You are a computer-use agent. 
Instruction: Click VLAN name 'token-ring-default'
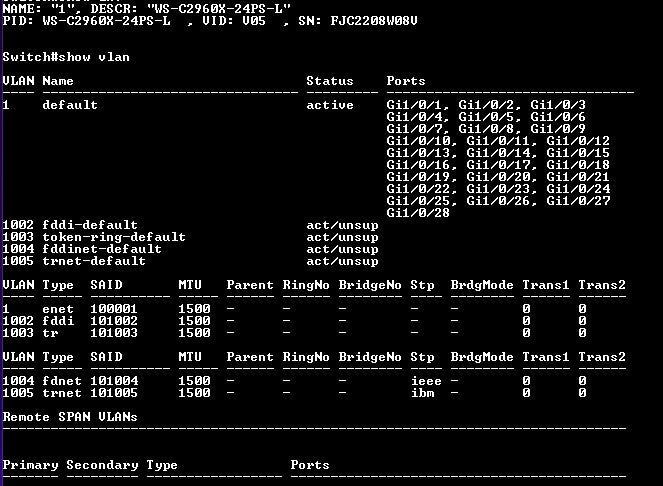pyautogui.click(x=114, y=237)
